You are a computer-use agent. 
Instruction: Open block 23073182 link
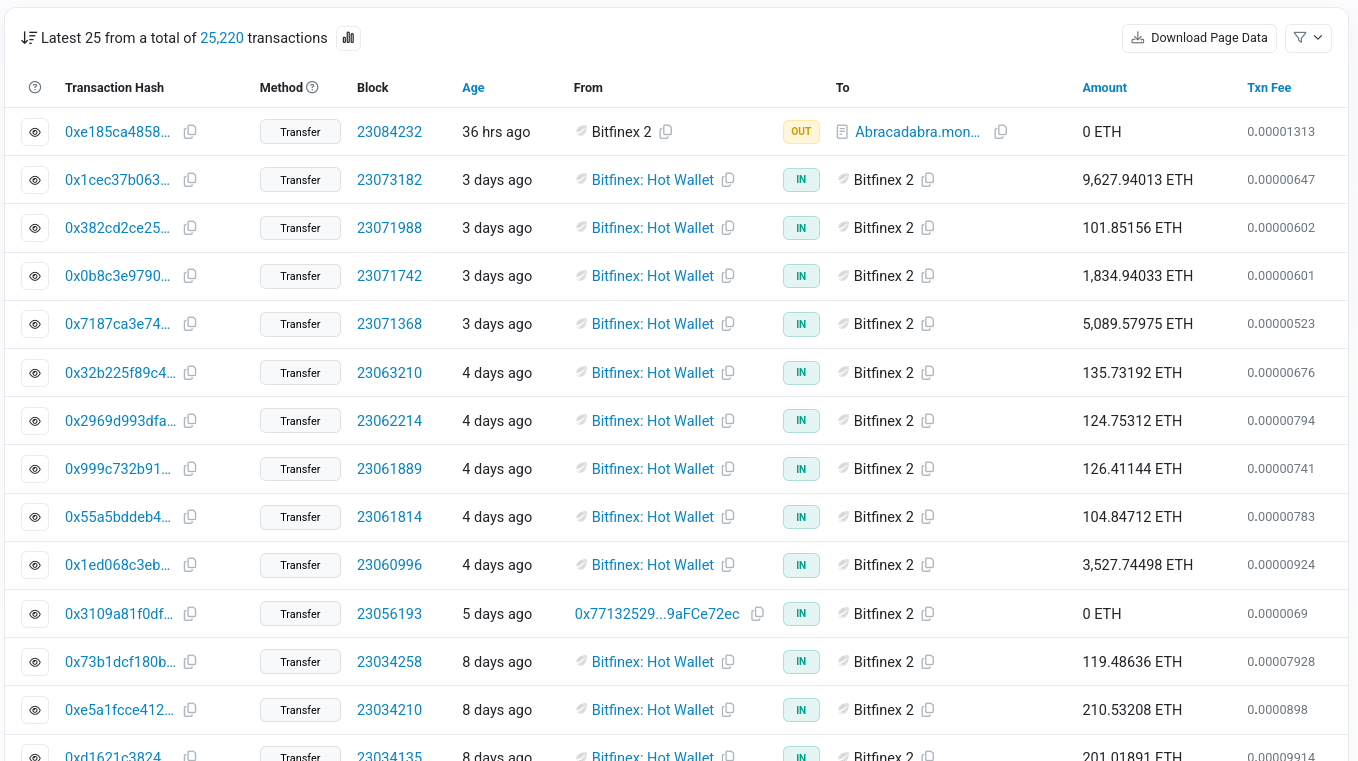pyautogui.click(x=389, y=180)
